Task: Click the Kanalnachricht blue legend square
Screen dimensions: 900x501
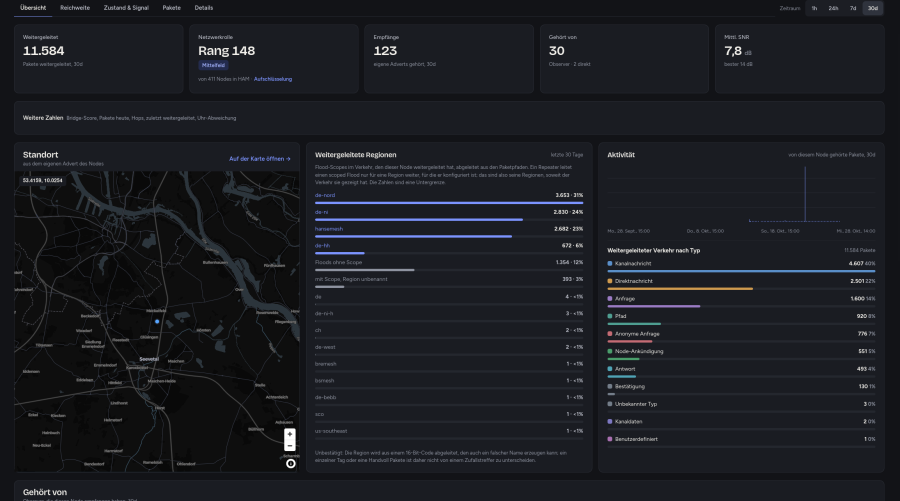Action: coord(610,263)
